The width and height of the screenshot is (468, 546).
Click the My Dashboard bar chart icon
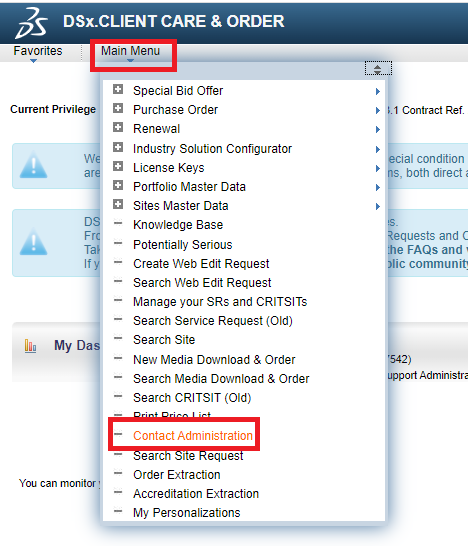[x=30, y=346]
